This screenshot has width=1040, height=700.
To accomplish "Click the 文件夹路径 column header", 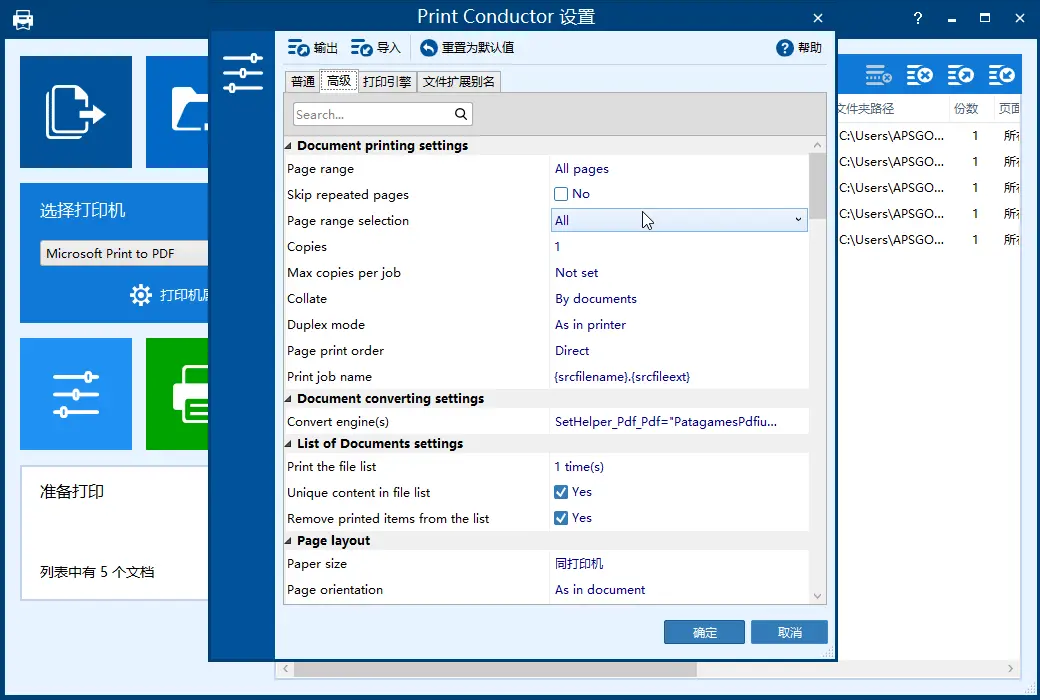I will (866, 109).
